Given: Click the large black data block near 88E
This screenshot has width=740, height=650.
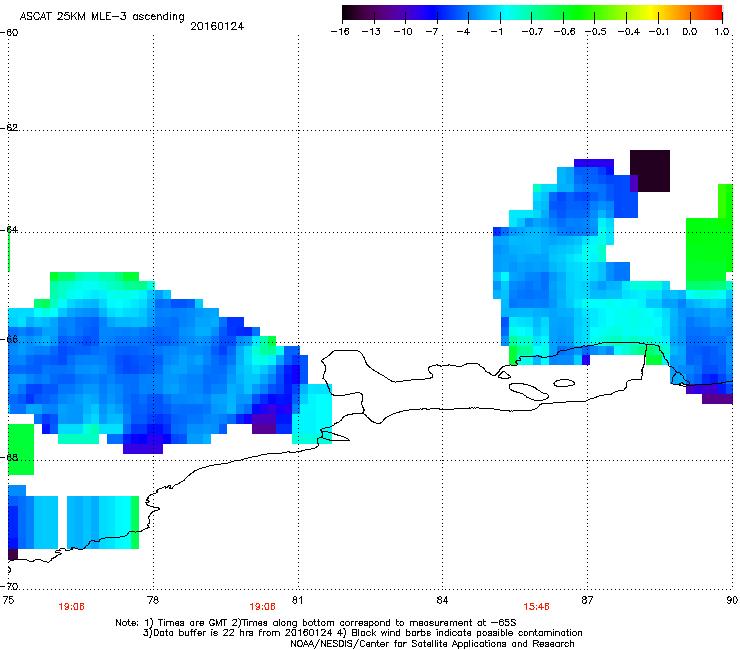Looking at the screenshot, I should click(x=650, y=171).
